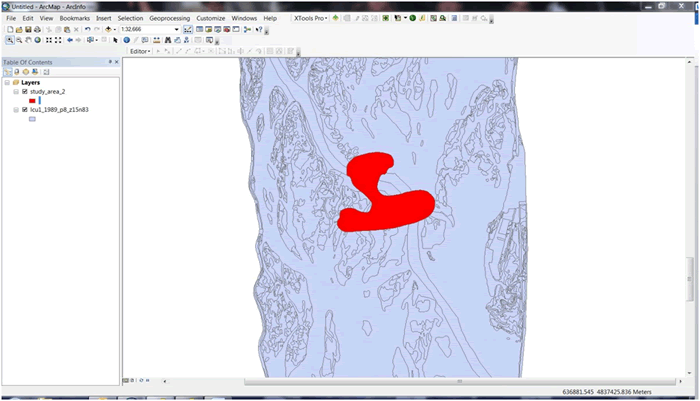Image resolution: width=700 pixels, height=401 pixels.
Task: Open the Windows menu
Action: pyautogui.click(x=244, y=18)
